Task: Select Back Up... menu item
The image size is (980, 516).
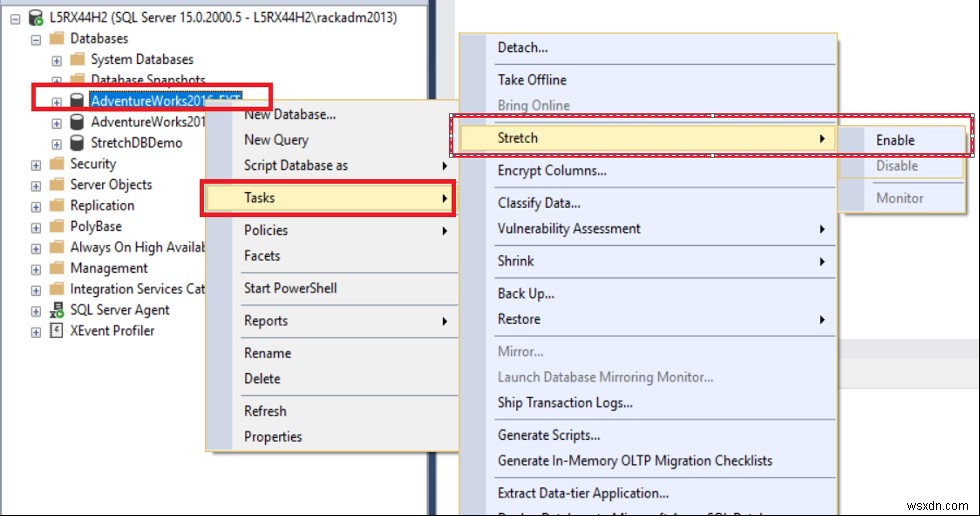Action: [649, 294]
